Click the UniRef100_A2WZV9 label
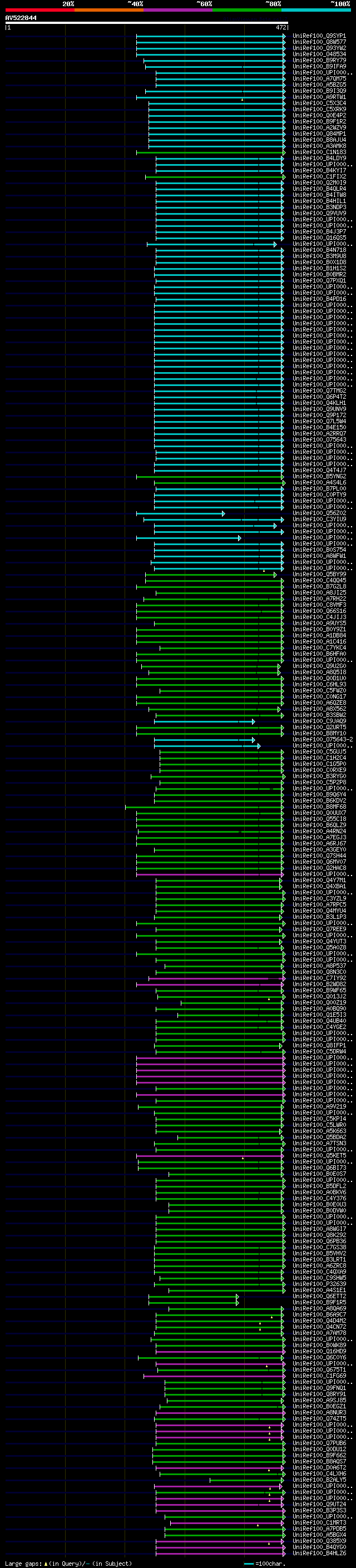 click(319, 128)
